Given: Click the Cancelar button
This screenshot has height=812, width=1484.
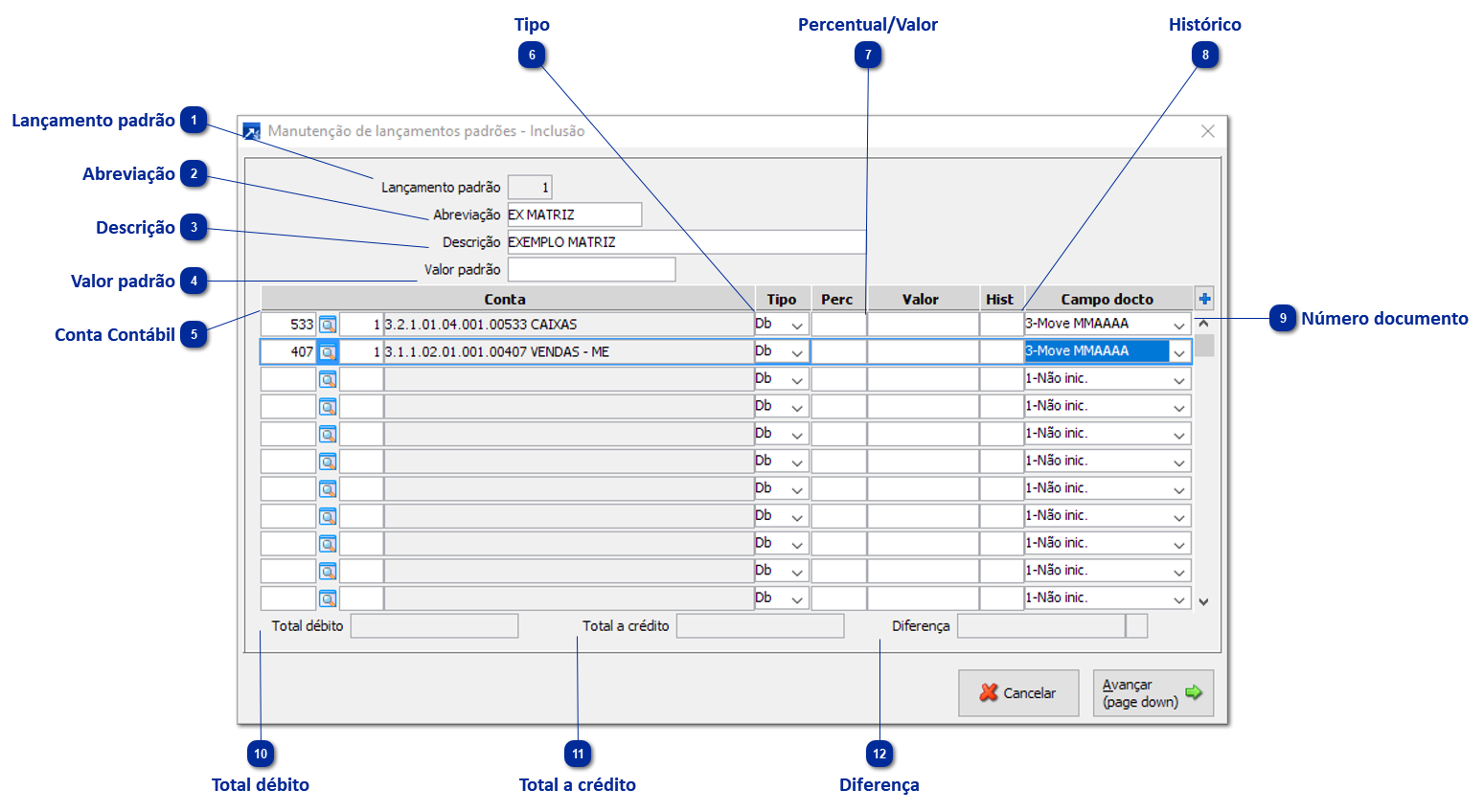Looking at the screenshot, I should [x=1018, y=693].
